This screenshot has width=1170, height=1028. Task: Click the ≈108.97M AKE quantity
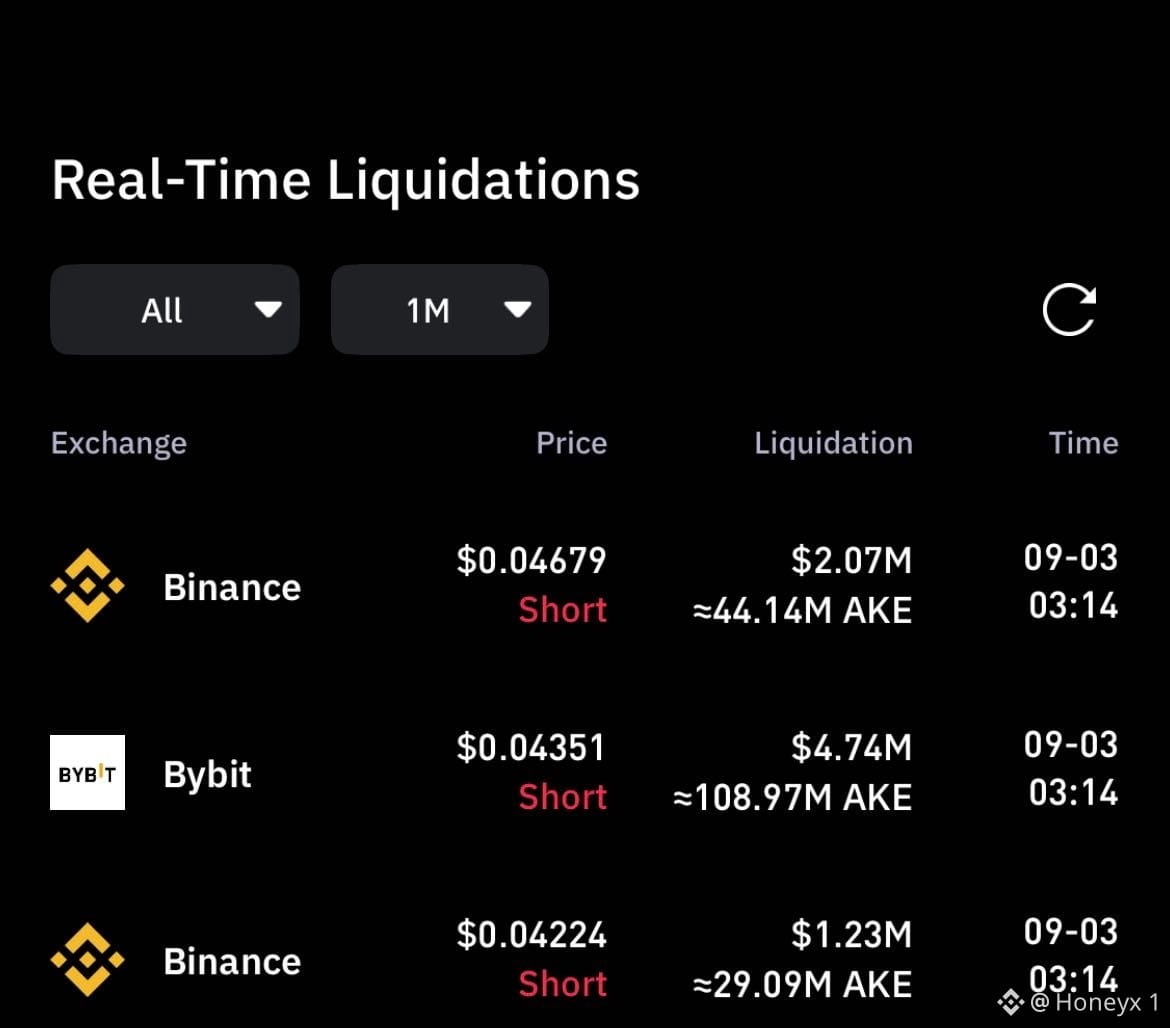[x=792, y=797]
